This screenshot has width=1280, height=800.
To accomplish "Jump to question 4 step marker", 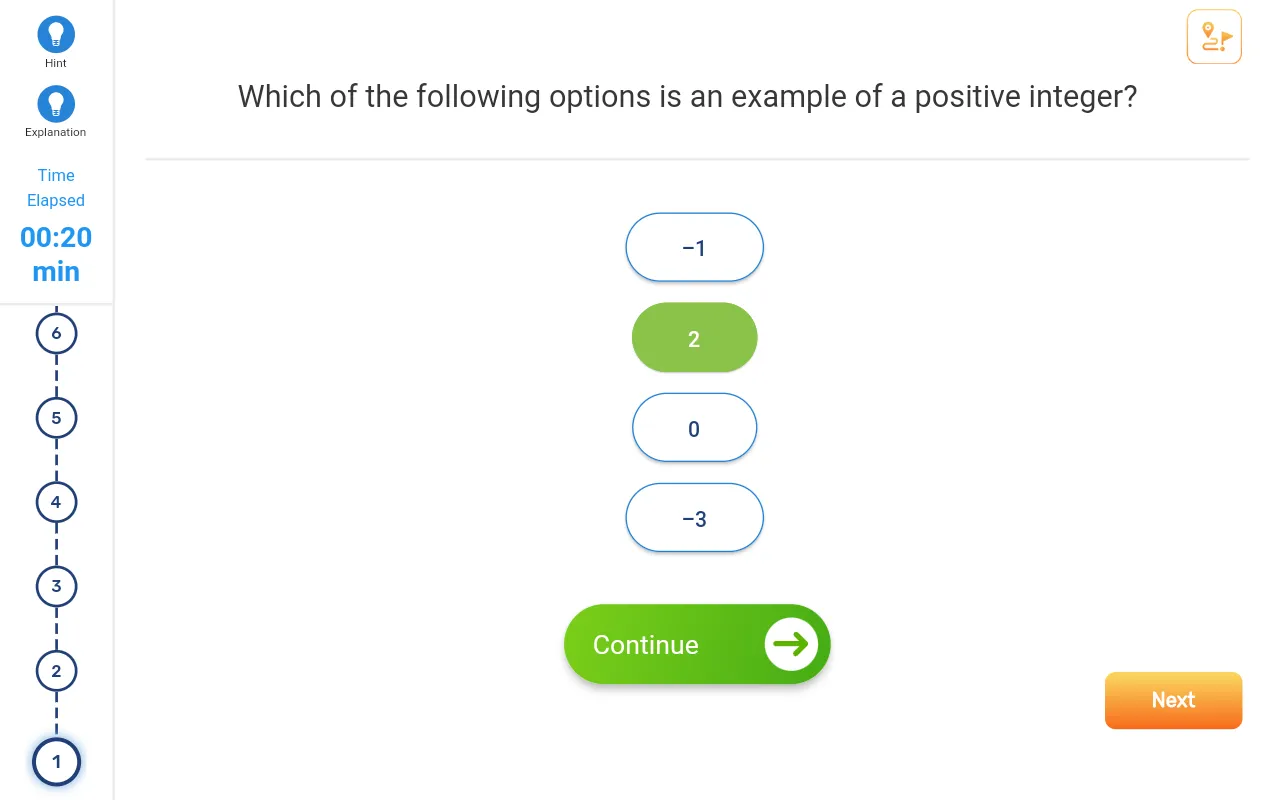I will (x=56, y=502).
